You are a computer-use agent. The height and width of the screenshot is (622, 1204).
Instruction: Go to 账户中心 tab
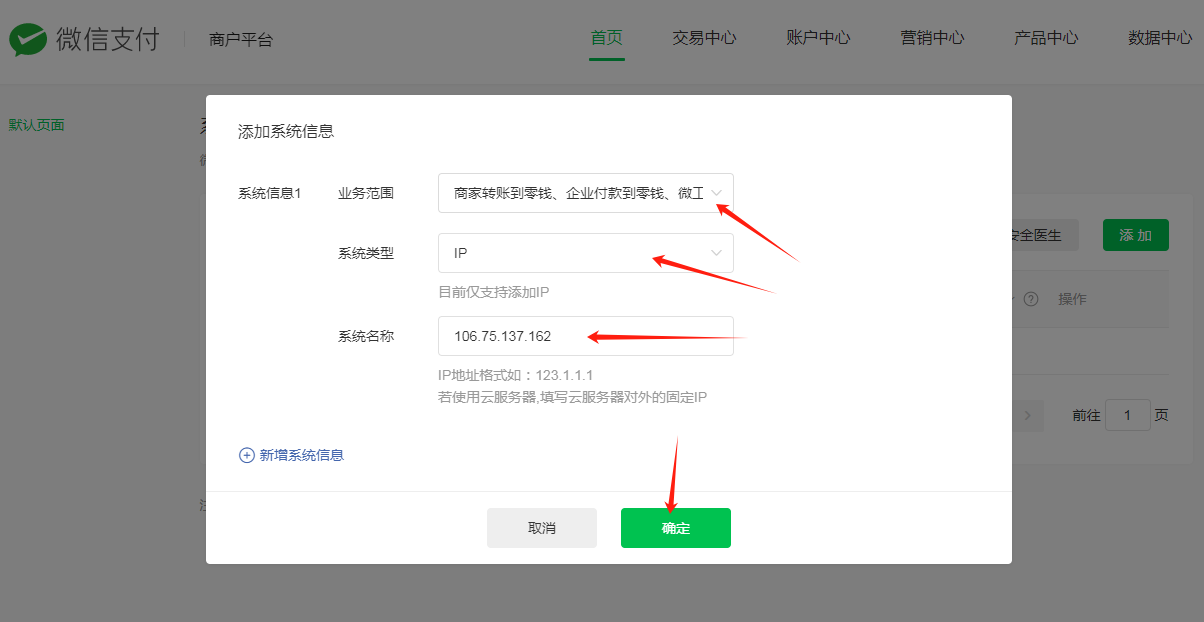(x=818, y=38)
